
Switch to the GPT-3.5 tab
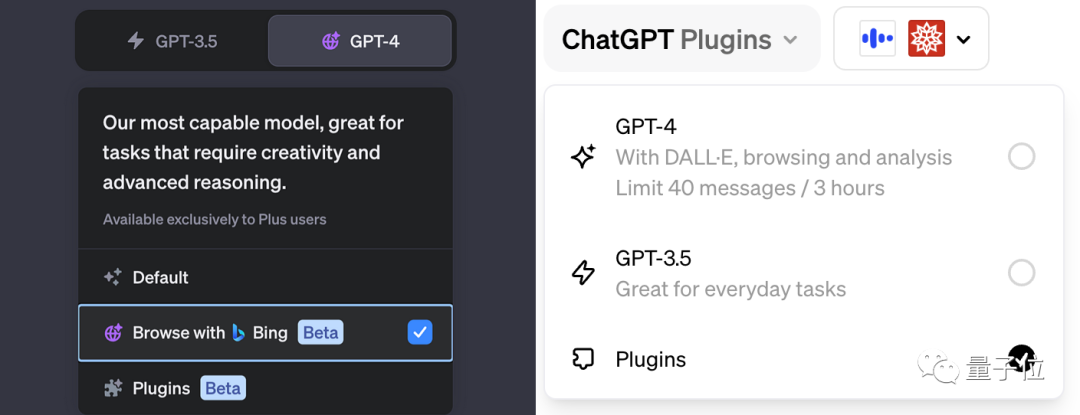[x=172, y=41]
